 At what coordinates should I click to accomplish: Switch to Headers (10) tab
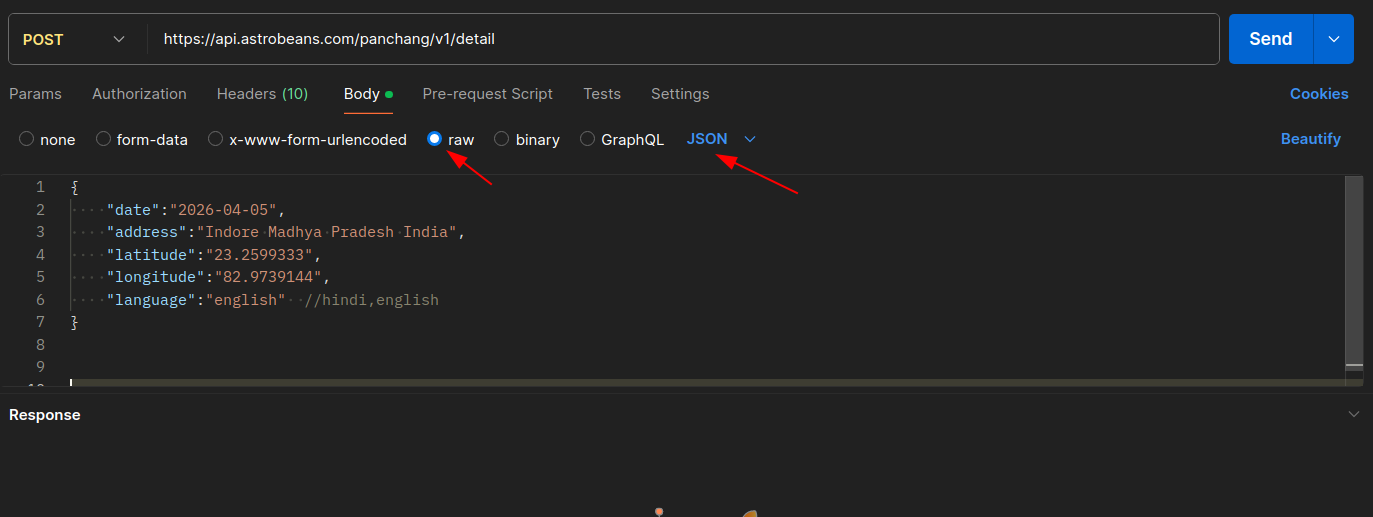(262, 94)
